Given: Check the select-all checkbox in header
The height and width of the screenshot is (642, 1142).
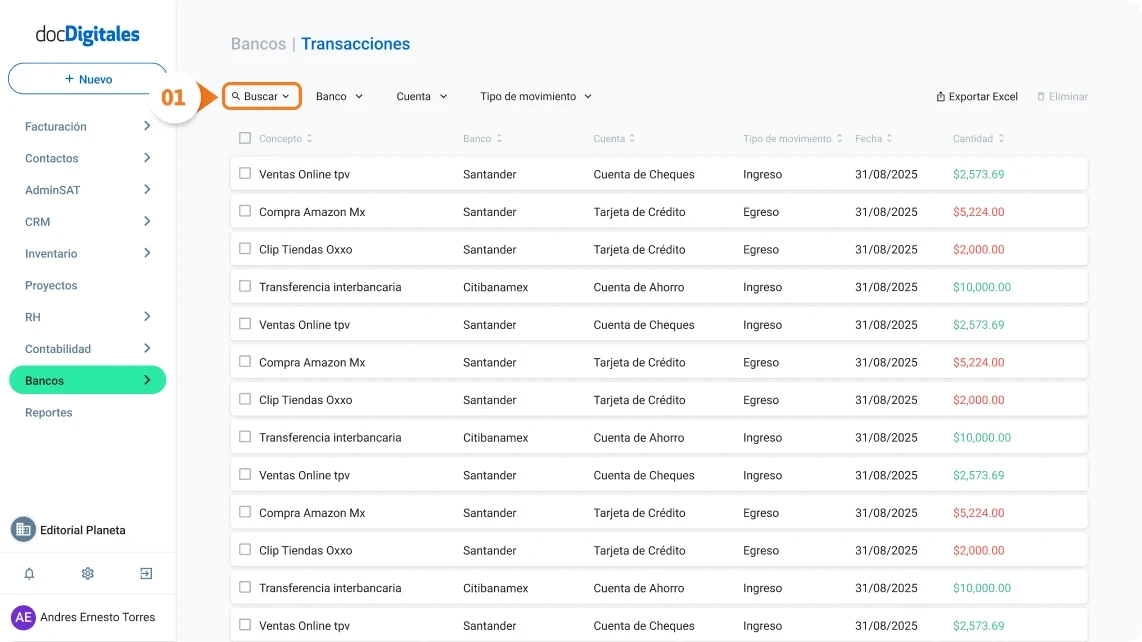Looking at the screenshot, I should 244,138.
